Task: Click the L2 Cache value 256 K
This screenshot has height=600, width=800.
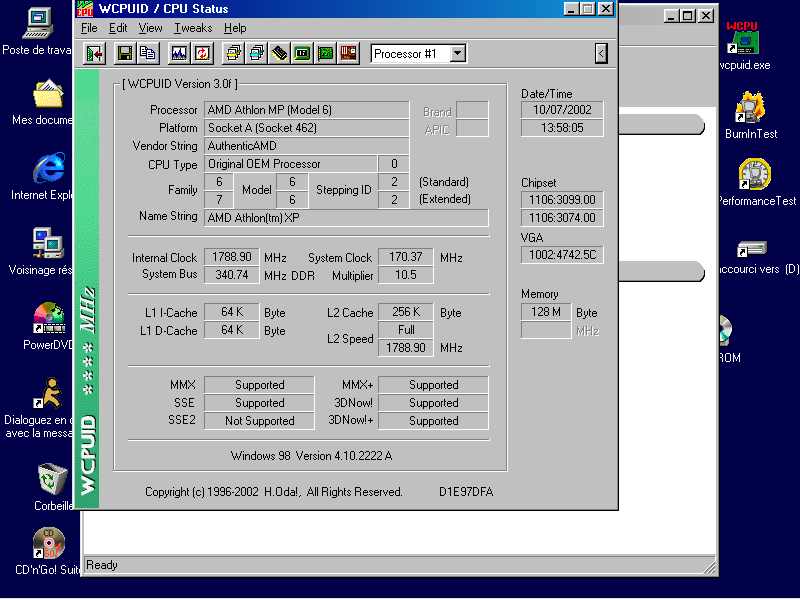Action: 406,312
